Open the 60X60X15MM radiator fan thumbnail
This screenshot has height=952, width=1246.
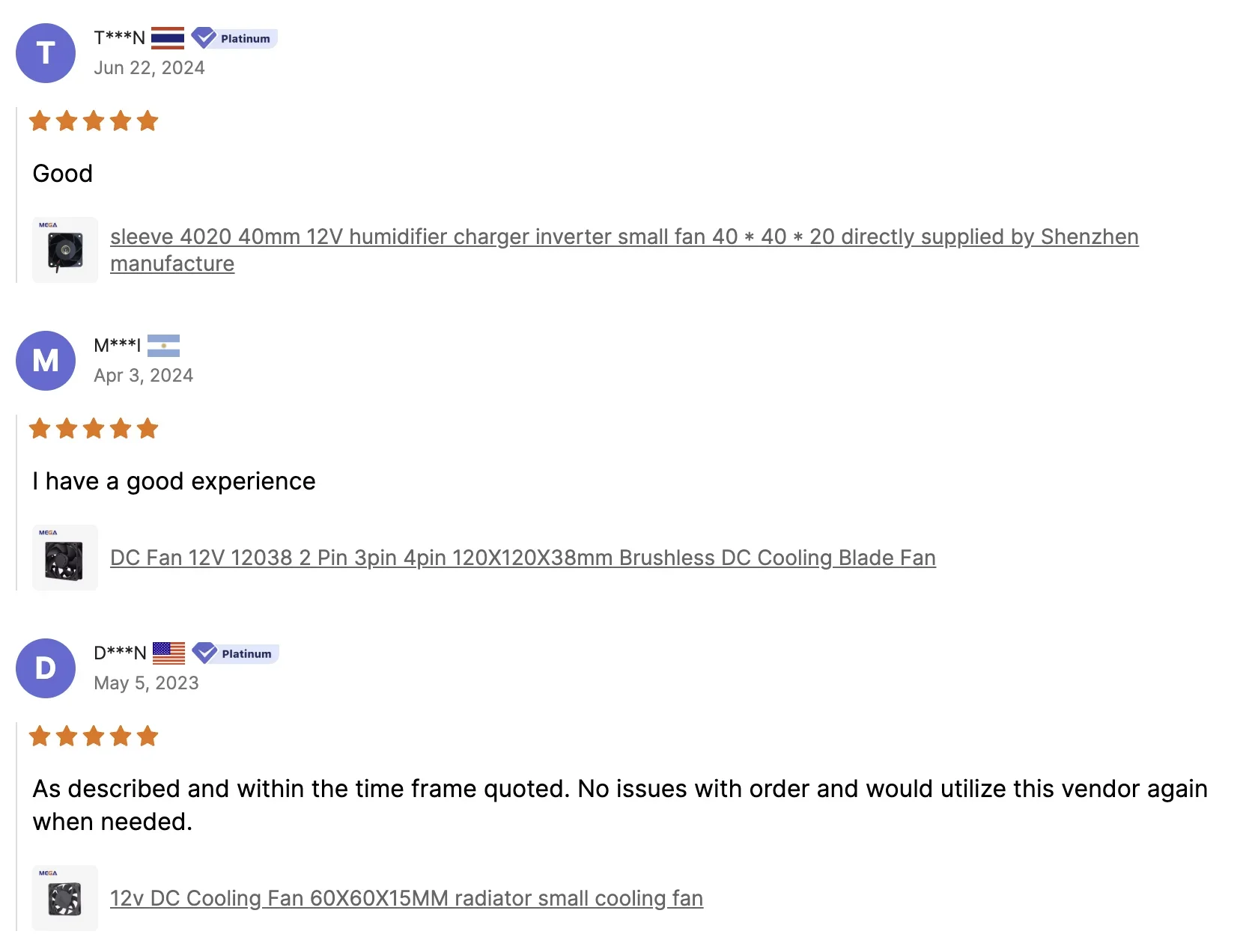click(x=65, y=898)
